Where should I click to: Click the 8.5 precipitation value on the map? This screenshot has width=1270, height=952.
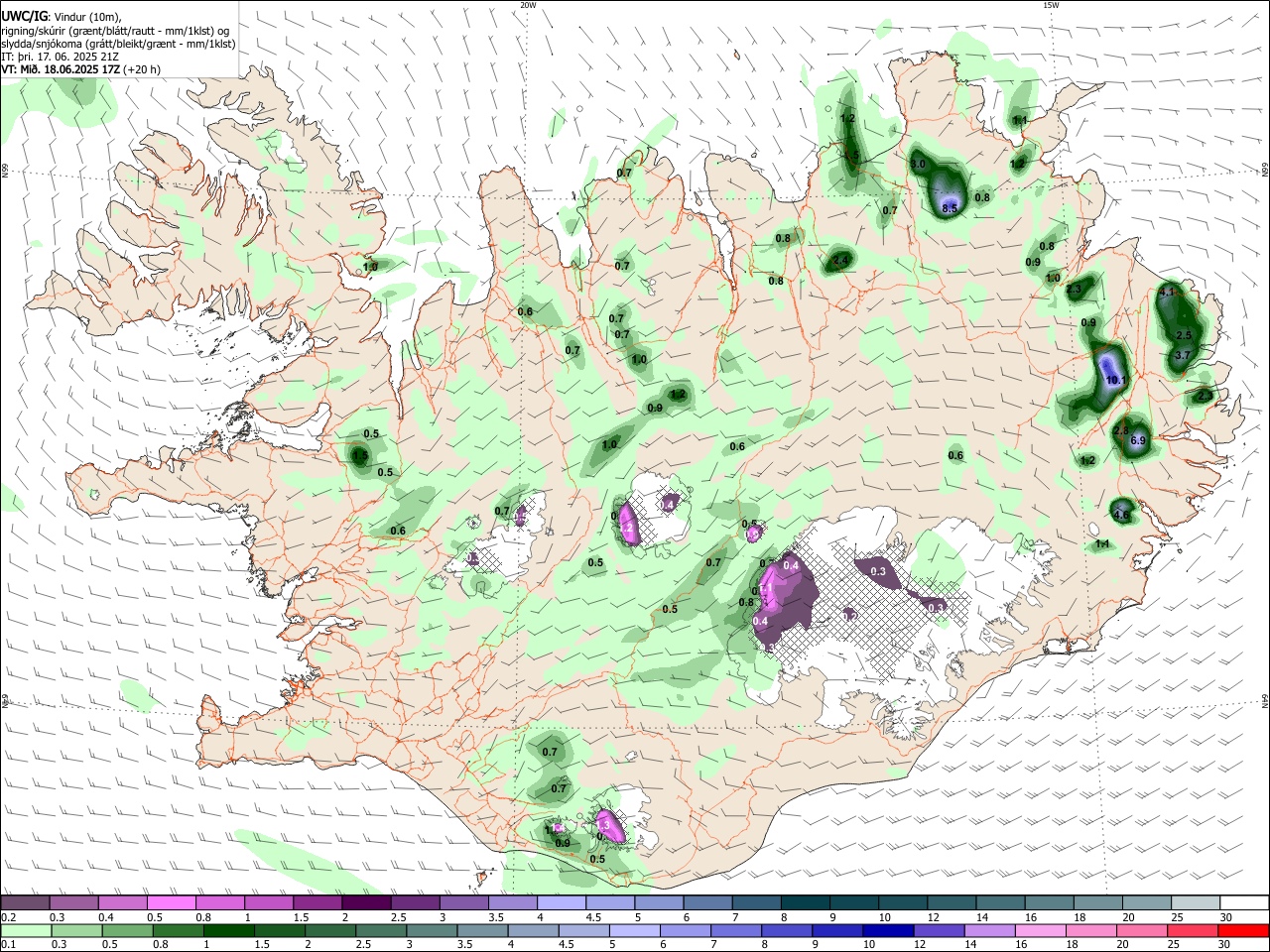click(950, 208)
